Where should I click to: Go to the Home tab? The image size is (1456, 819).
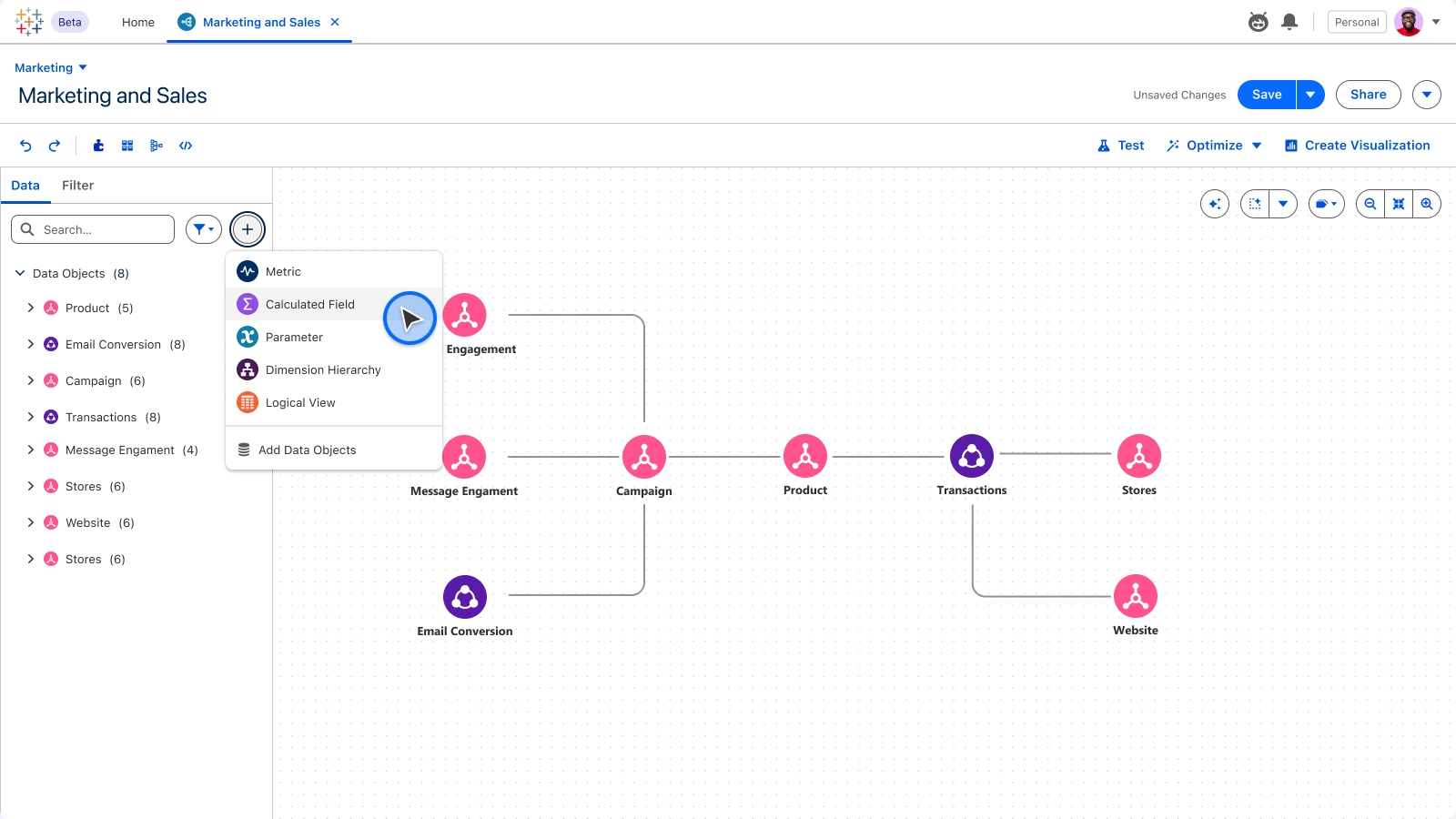[138, 22]
